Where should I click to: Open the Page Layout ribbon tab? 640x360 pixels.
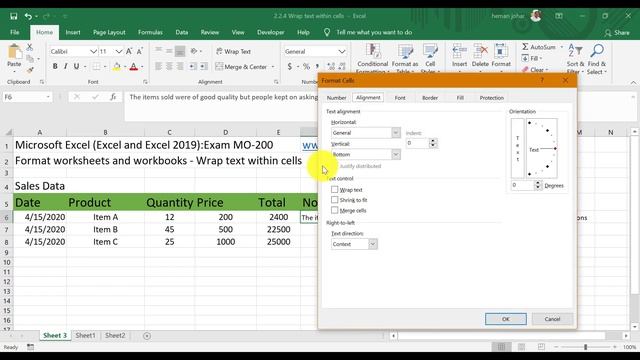(109, 32)
